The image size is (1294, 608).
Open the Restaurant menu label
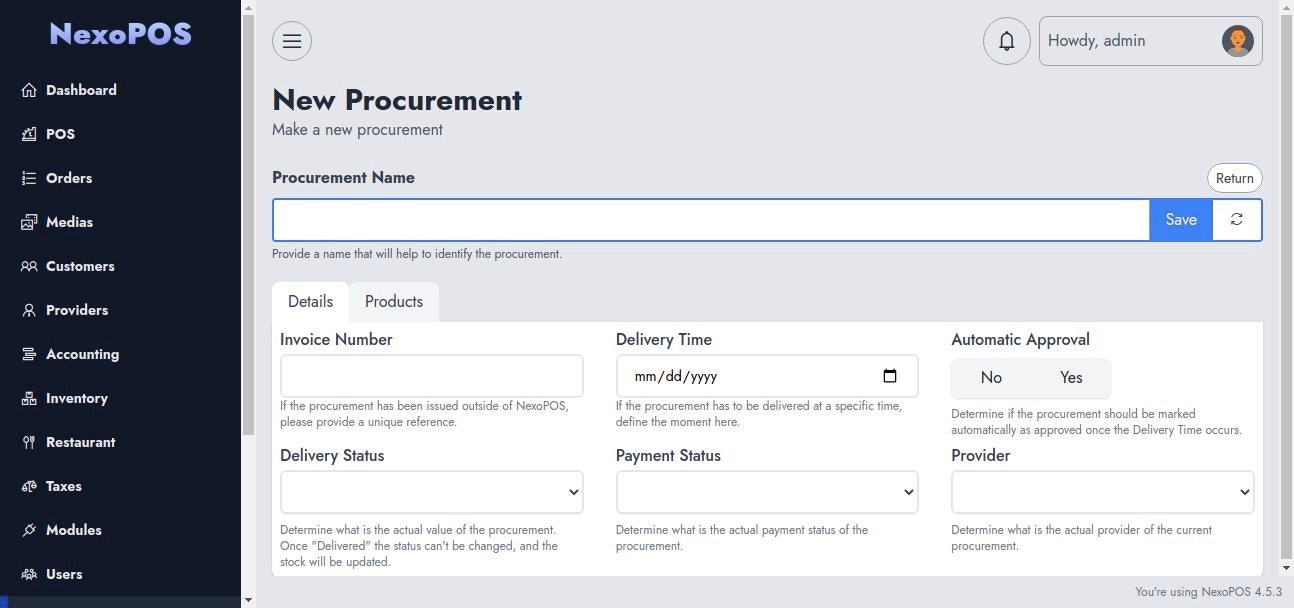[x=80, y=442]
